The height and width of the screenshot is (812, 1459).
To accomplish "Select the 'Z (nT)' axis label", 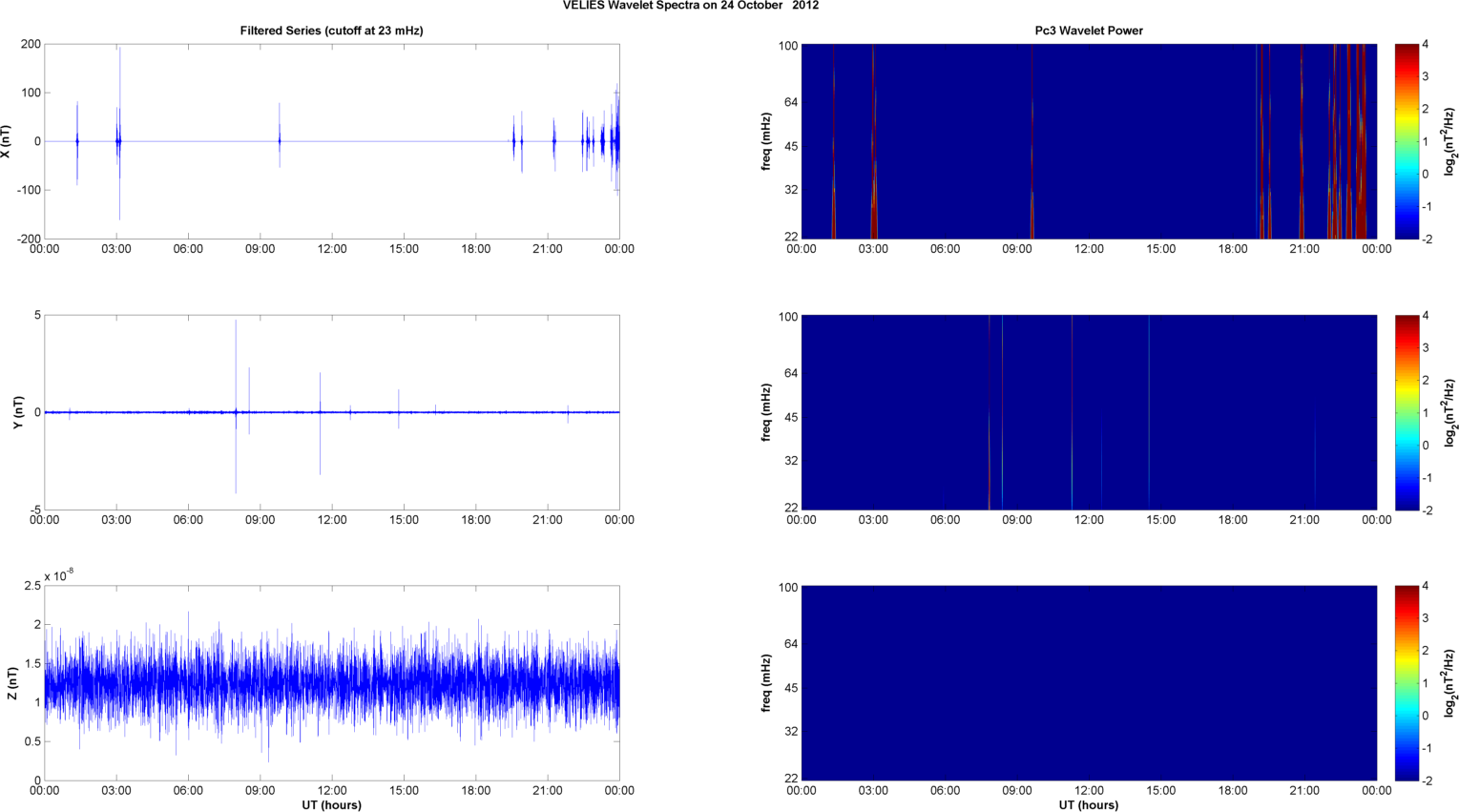I will tap(12, 683).
